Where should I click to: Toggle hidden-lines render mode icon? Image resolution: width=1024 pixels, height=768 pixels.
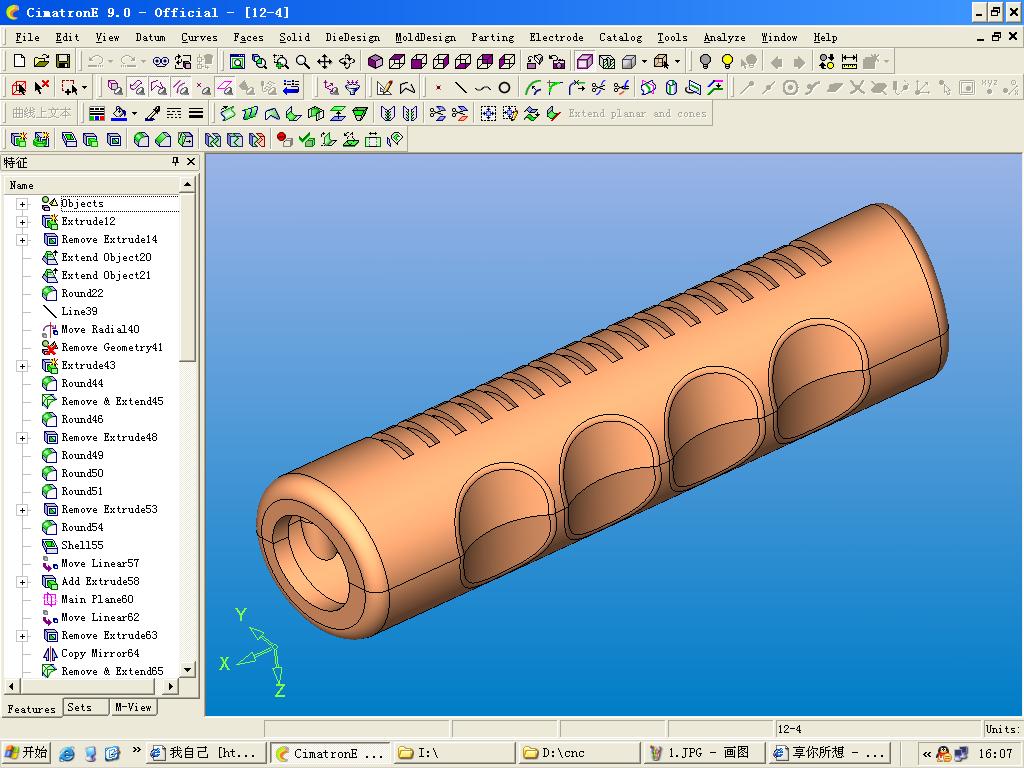(x=607, y=61)
